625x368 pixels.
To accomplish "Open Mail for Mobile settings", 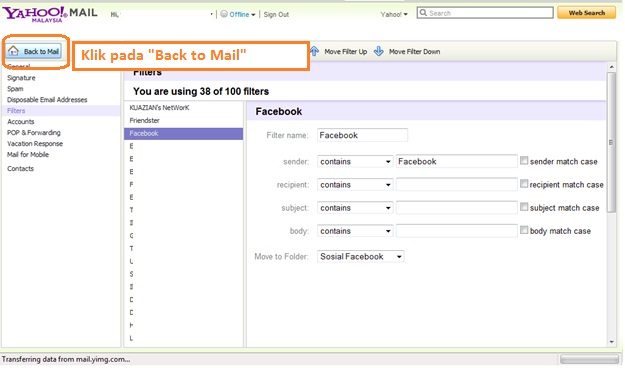I will coord(28,154).
